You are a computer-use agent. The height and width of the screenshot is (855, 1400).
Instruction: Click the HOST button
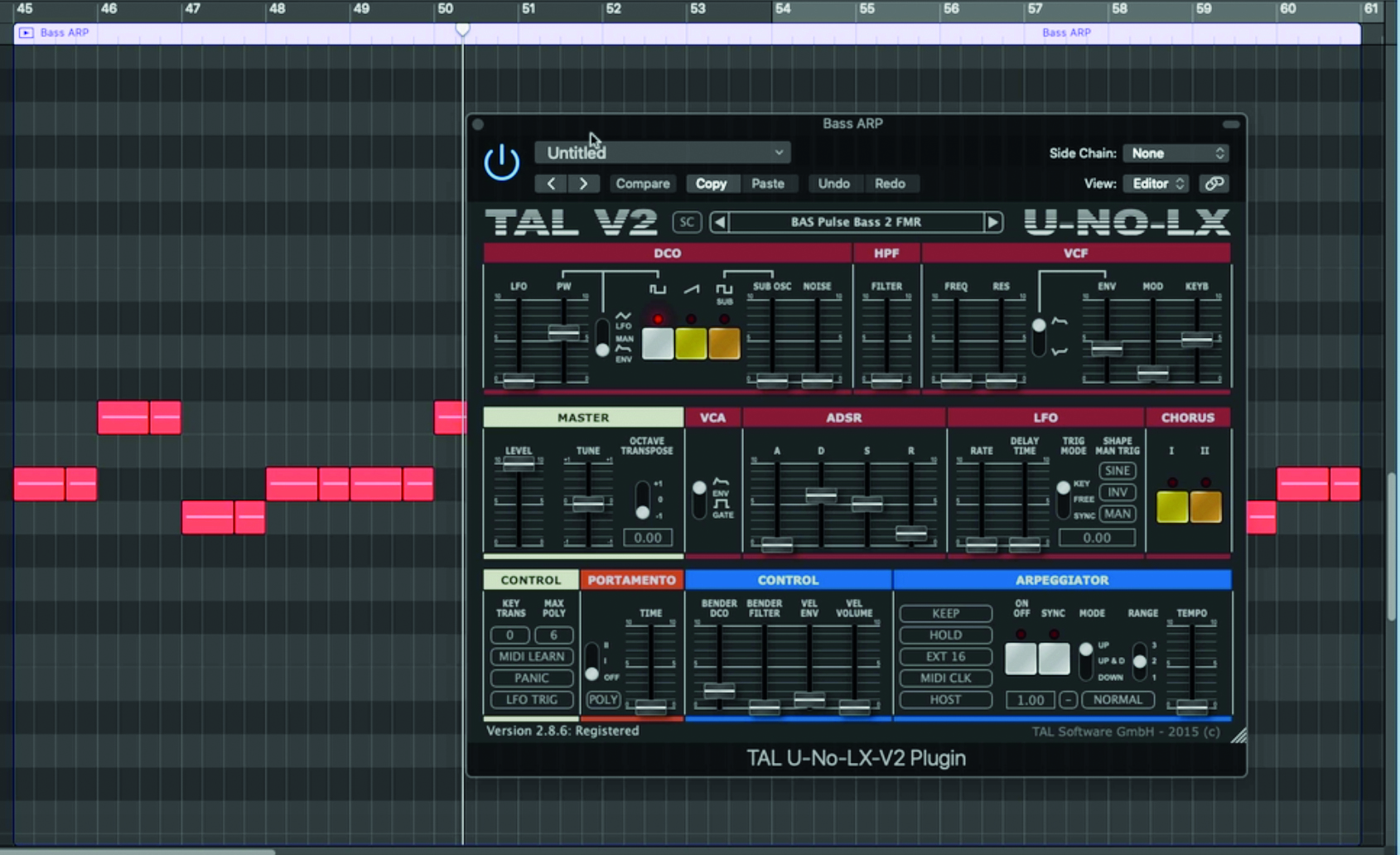945,700
